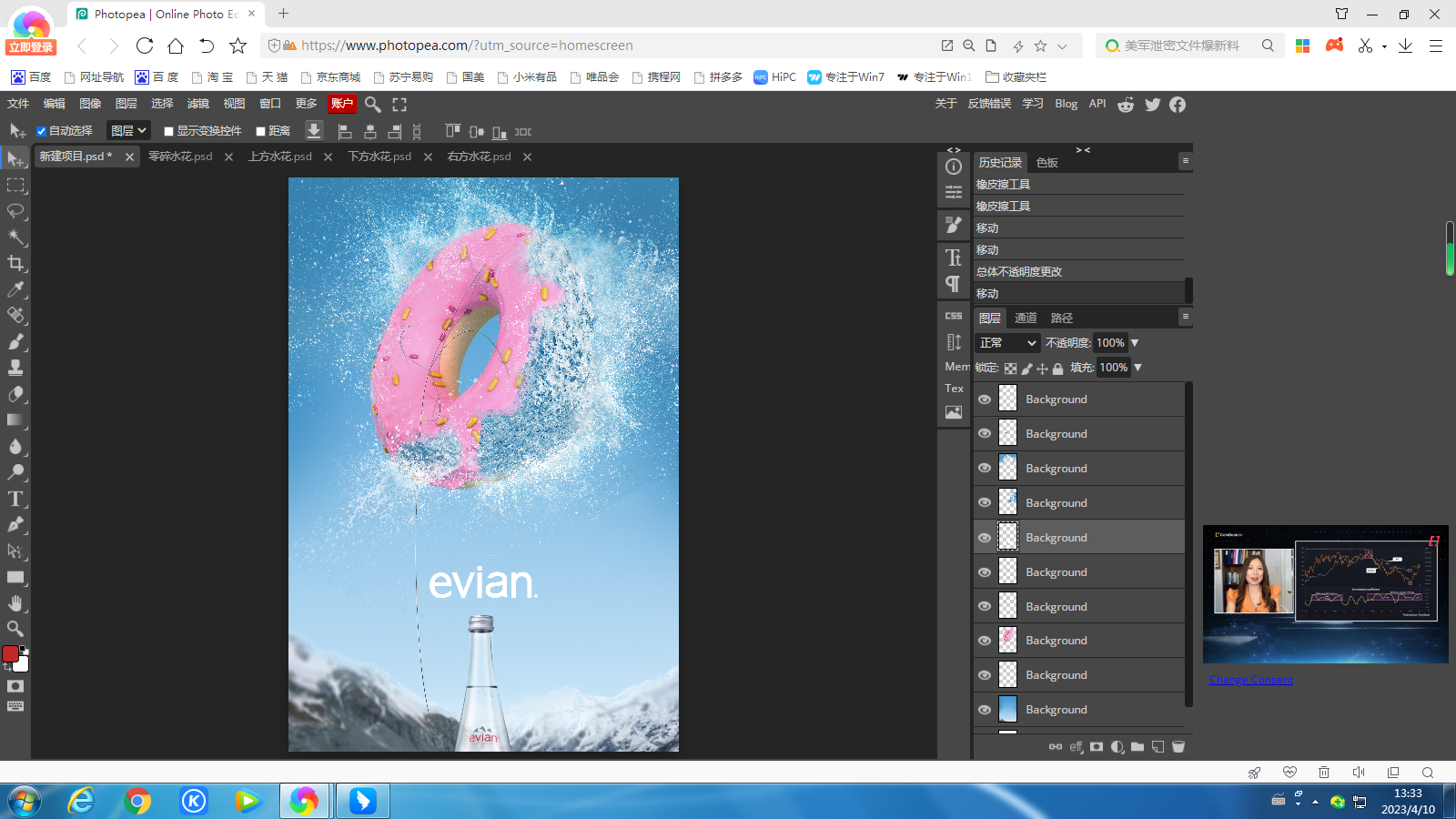Select the Gradient tool
This screenshot has height=819, width=1456.
click(15, 420)
